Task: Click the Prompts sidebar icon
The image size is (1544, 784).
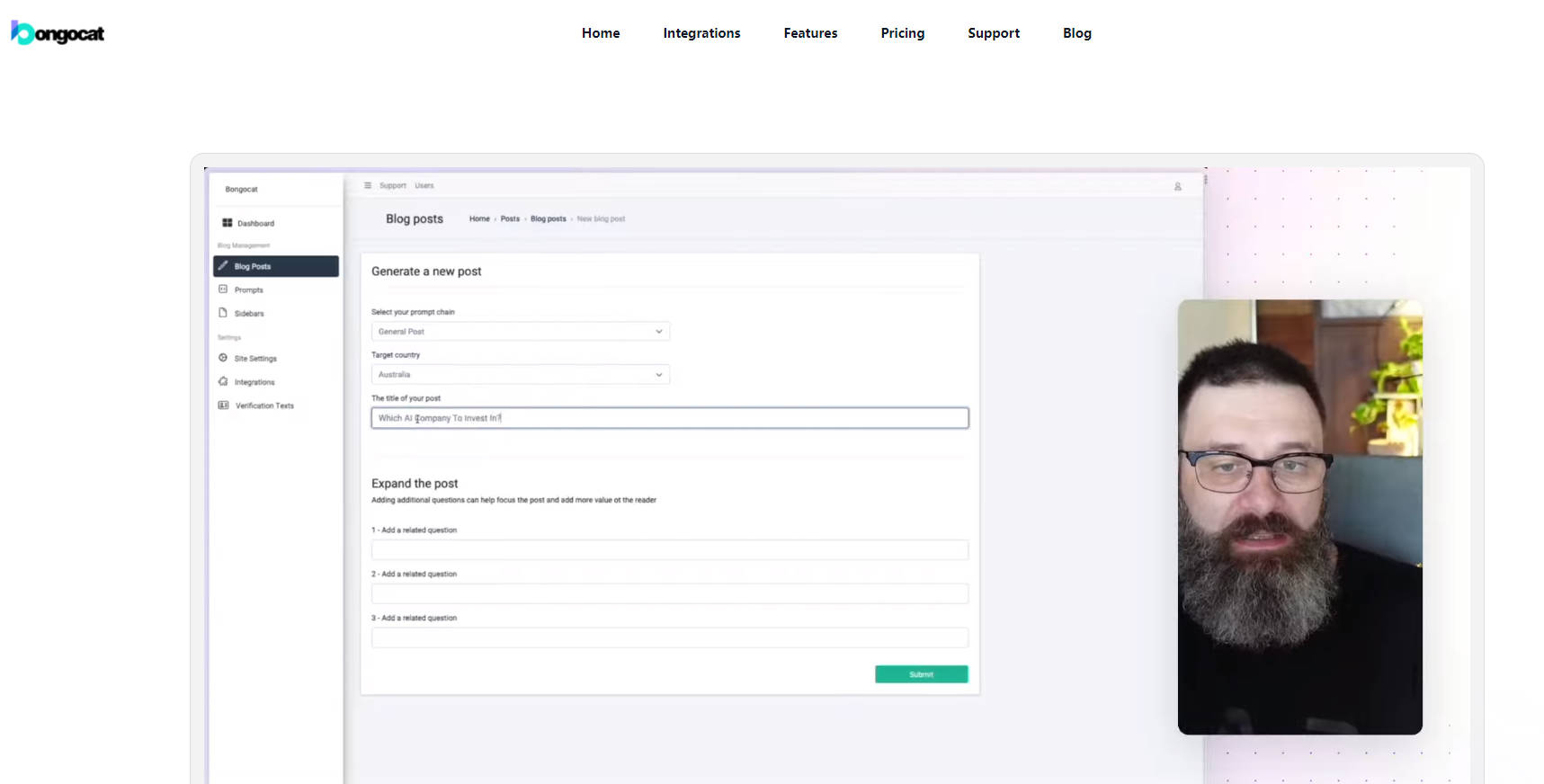Action: [x=223, y=290]
